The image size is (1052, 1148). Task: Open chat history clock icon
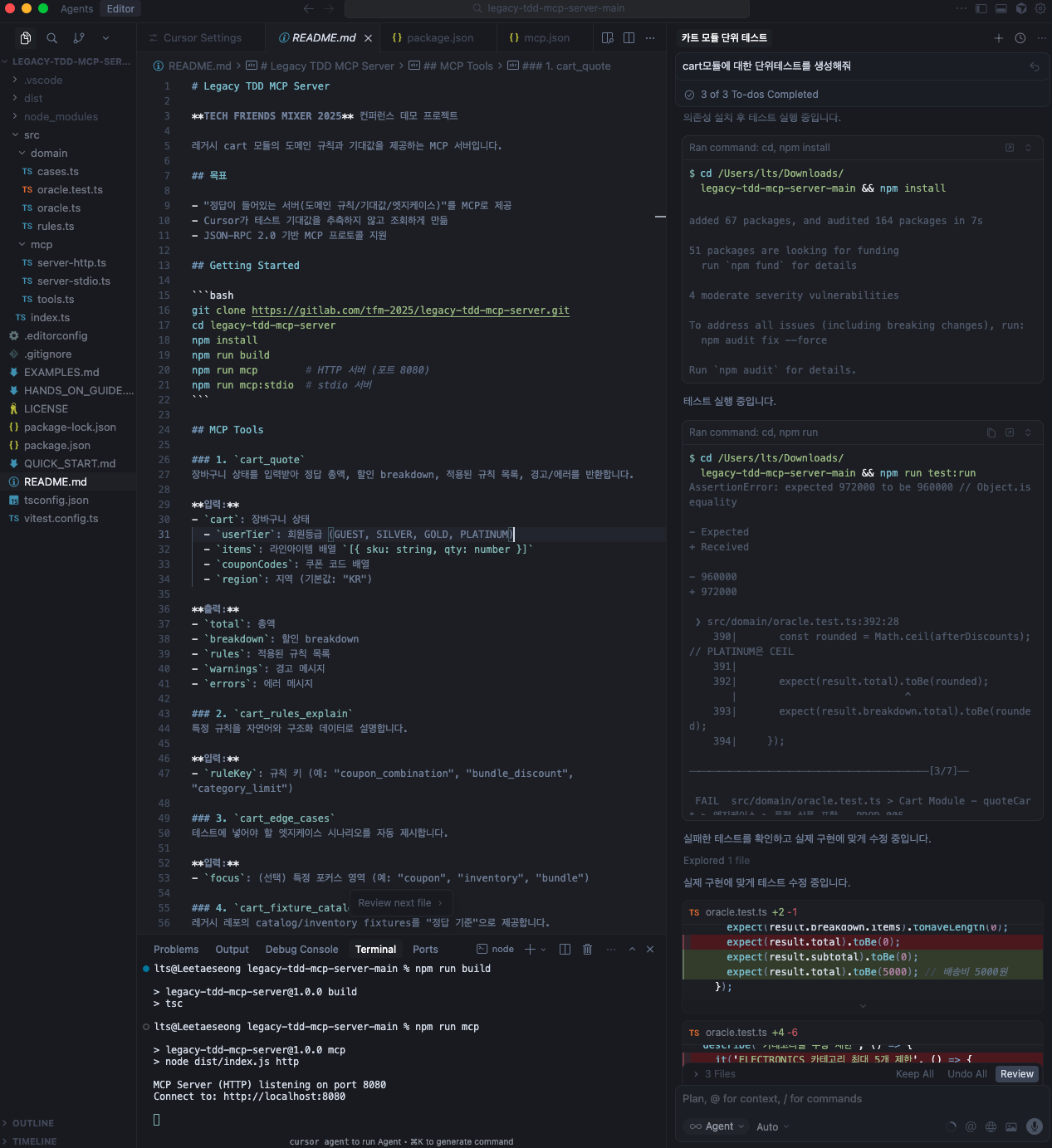(1020, 38)
